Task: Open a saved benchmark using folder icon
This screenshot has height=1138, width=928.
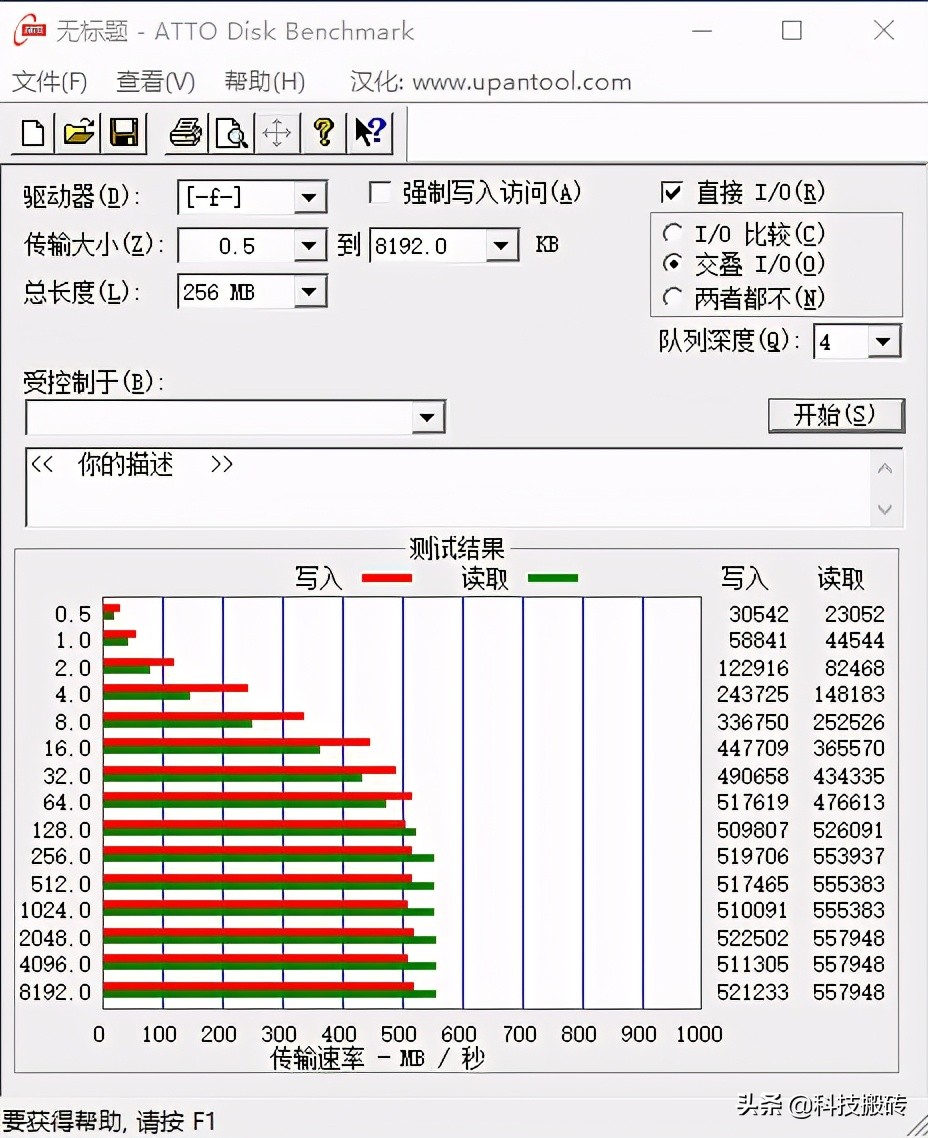Action: coord(78,132)
